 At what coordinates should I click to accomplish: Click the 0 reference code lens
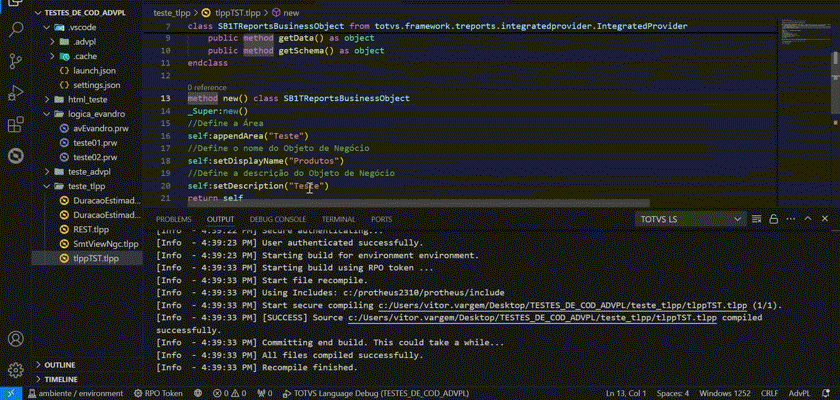[x=207, y=87]
